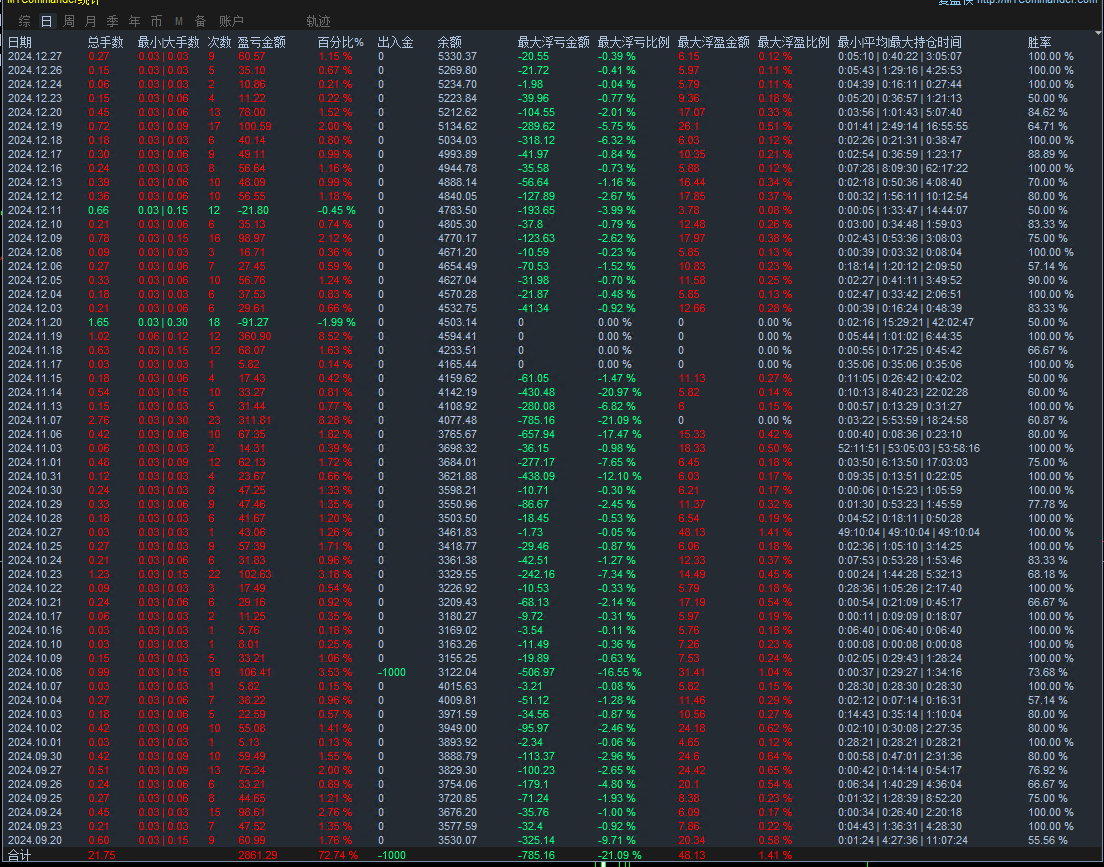The height and width of the screenshot is (867, 1104).
Task: Click the 最大浮亏金额 column header
Action: tap(553, 42)
